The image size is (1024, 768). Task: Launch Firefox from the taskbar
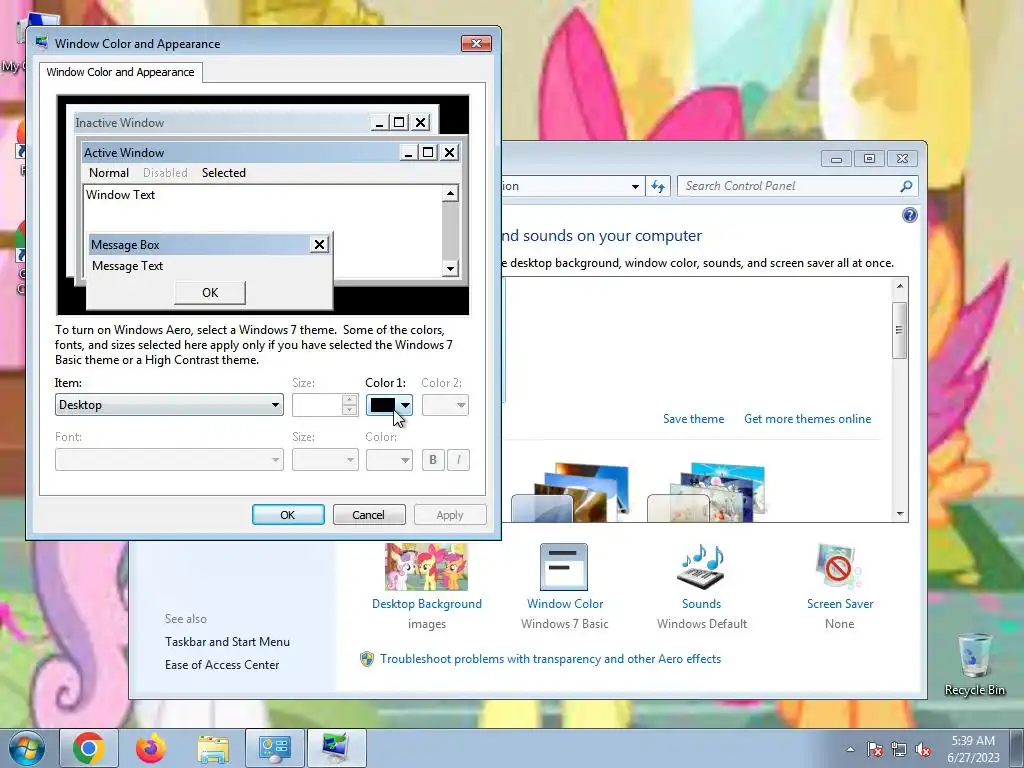point(151,748)
